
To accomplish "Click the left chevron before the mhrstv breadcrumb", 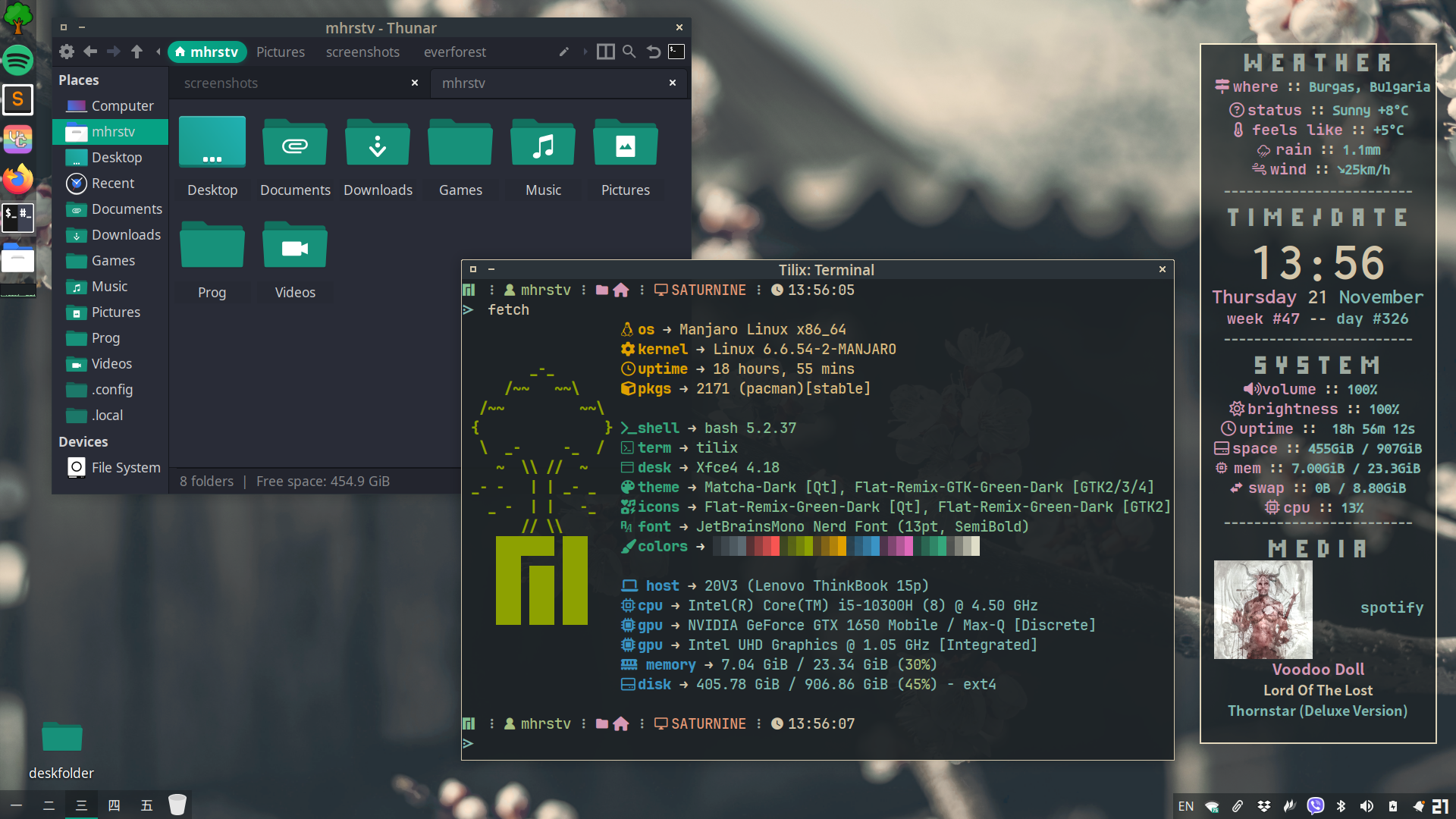I will pyautogui.click(x=158, y=52).
